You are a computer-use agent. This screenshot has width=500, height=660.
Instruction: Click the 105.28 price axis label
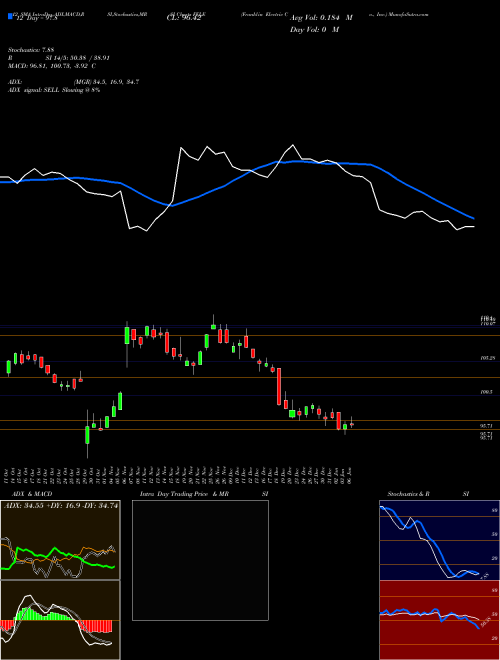tap(488, 358)
